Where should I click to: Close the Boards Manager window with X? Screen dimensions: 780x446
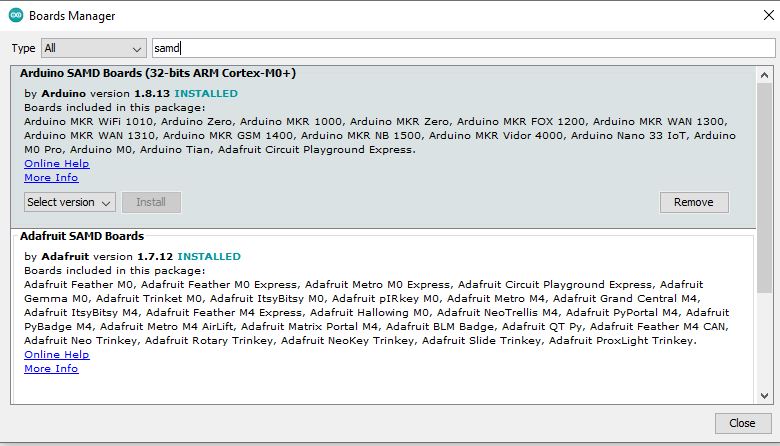coord(769,15)
